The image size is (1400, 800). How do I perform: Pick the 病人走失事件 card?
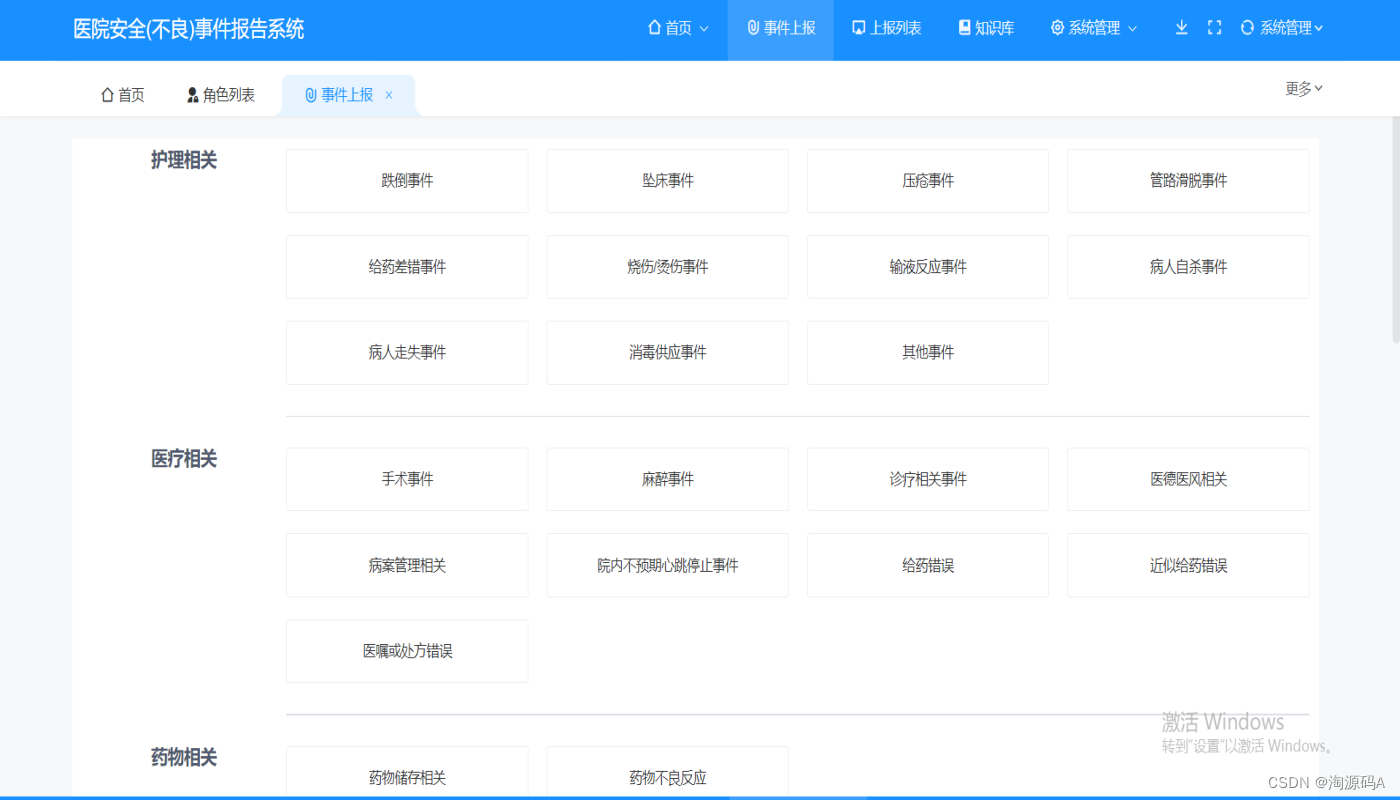407,353
